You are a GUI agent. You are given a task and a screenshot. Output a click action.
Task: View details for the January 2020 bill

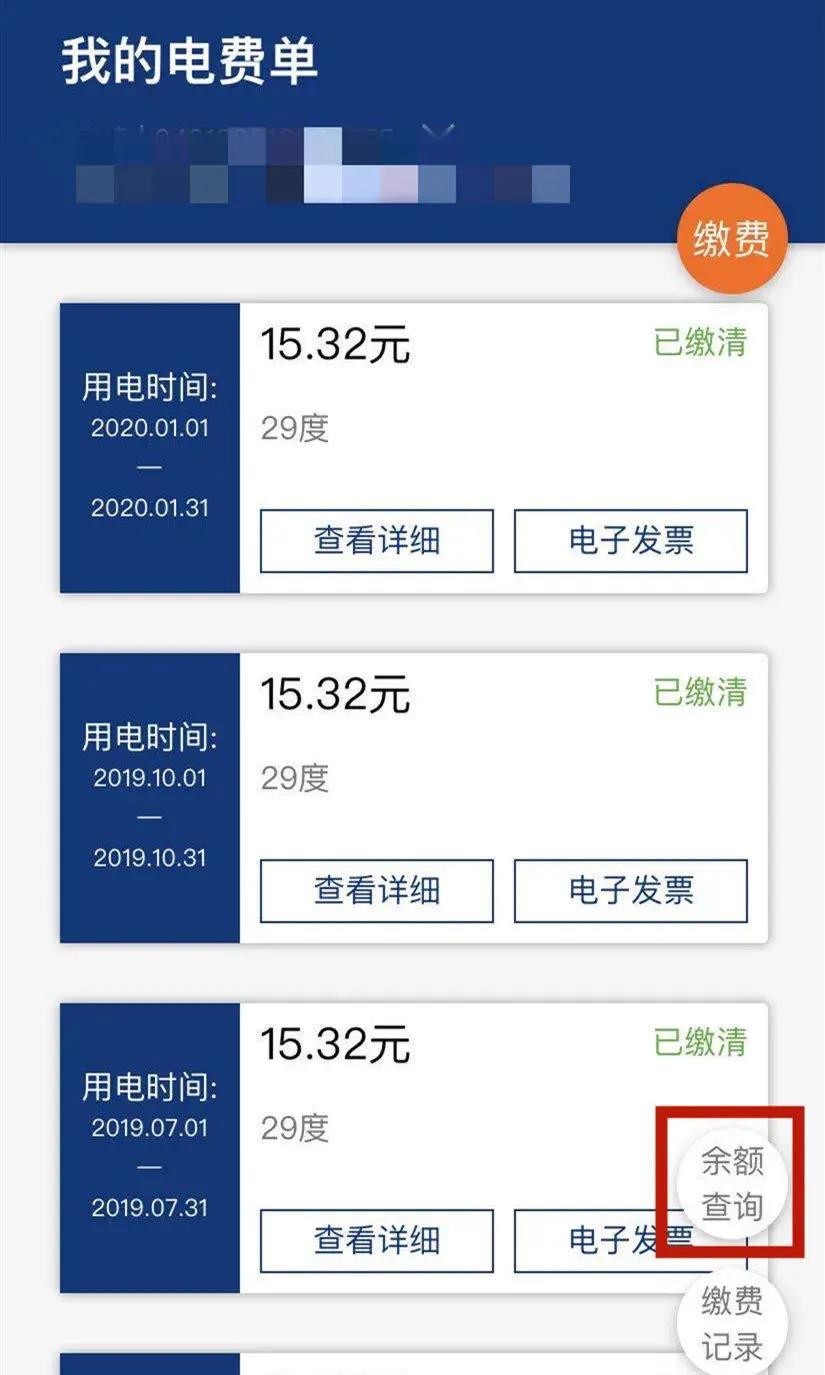(376, 541)
